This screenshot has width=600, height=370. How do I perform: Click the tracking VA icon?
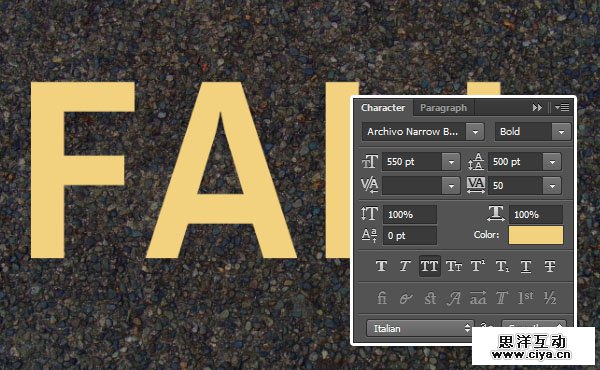476,185
